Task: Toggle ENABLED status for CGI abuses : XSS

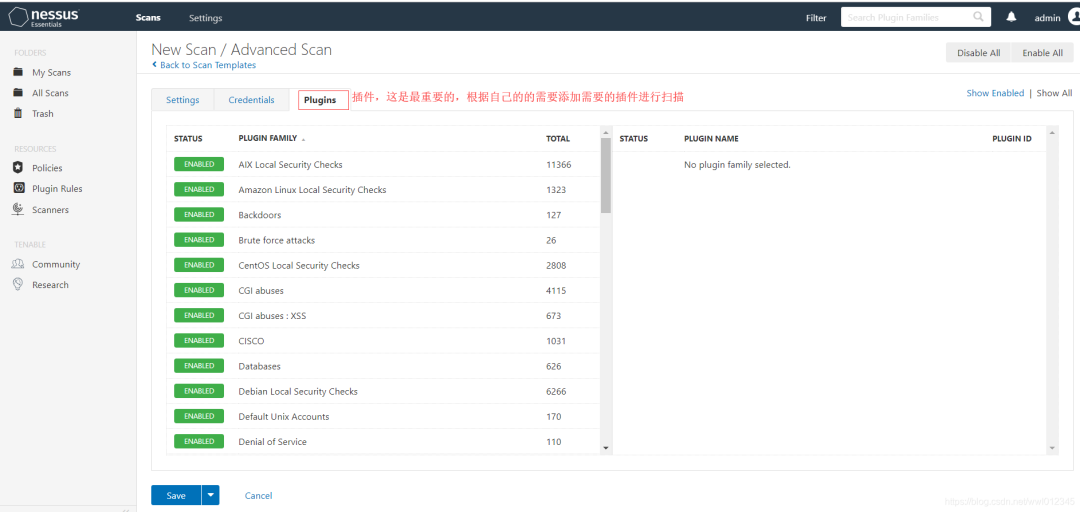Action: coord(199,315)
